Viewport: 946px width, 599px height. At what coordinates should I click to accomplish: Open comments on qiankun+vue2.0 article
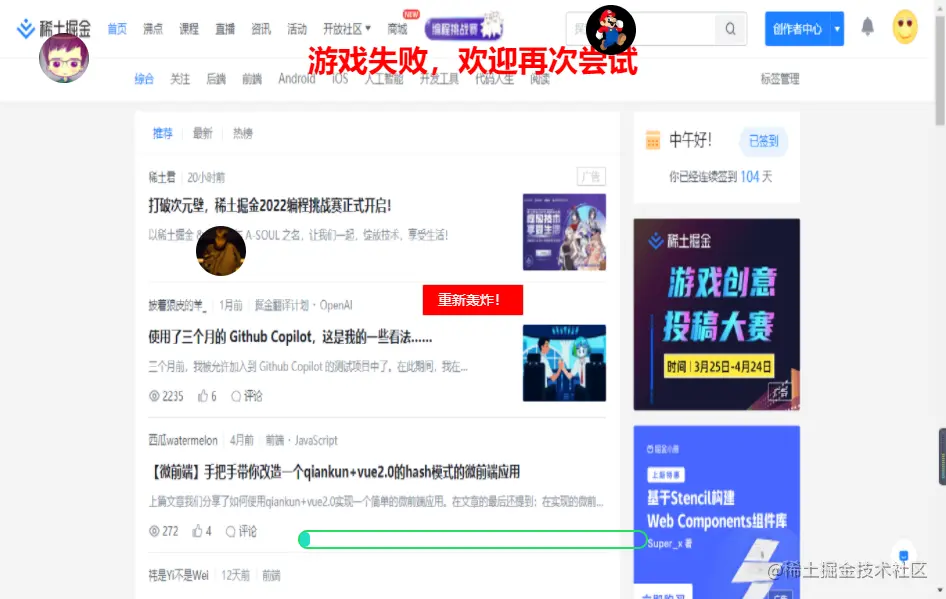point(241,531)
